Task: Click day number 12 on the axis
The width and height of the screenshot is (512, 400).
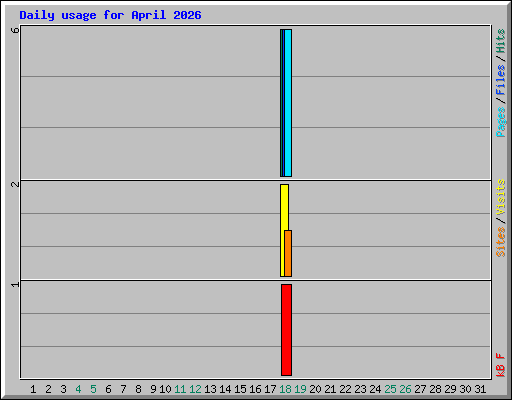Action: 195,389
